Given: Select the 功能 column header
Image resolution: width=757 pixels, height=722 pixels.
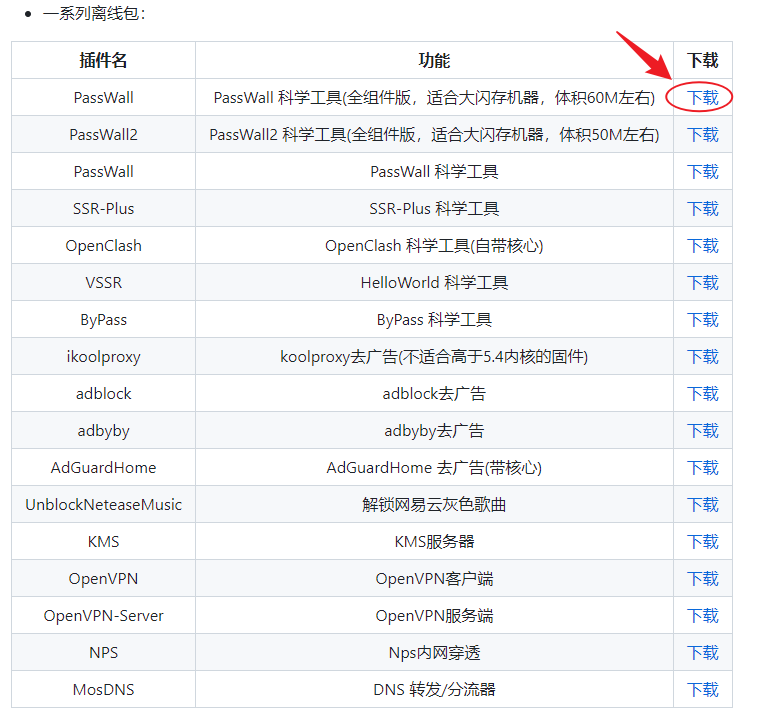Looking at the screenshot, I should point(434,60).
